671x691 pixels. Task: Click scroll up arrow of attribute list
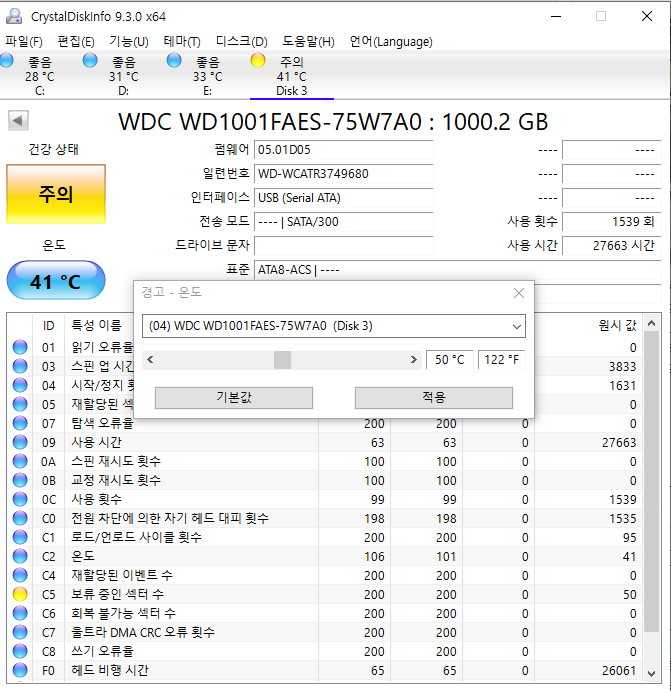(x=652, y=324)
